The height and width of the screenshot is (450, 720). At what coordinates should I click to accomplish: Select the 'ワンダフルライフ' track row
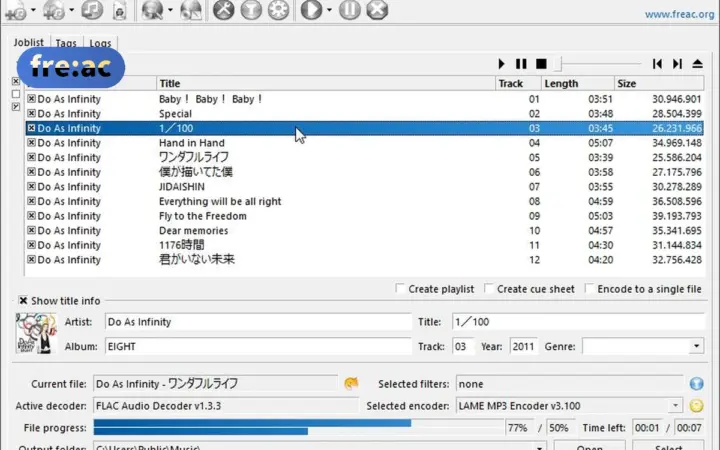[x=365, y=157]
